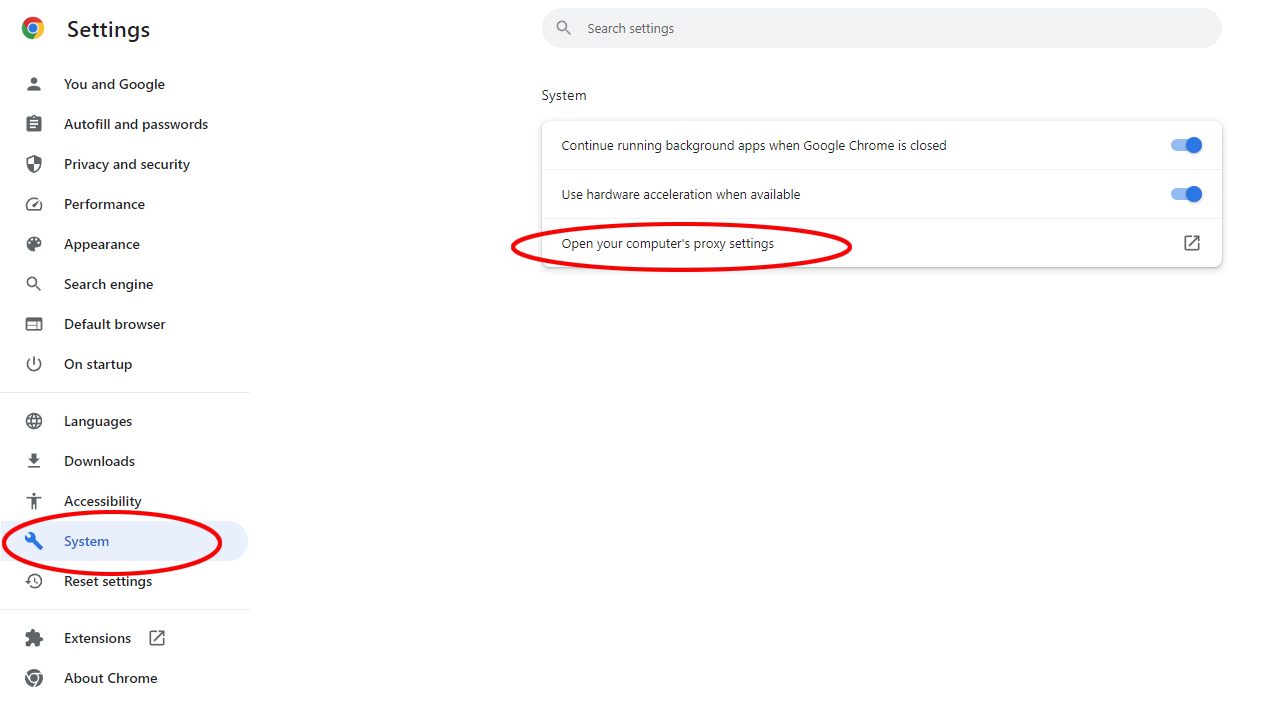This screenshot has width=1287, height=705.
Task: Select the Appearance palette icon
Action: coord(33,244)
